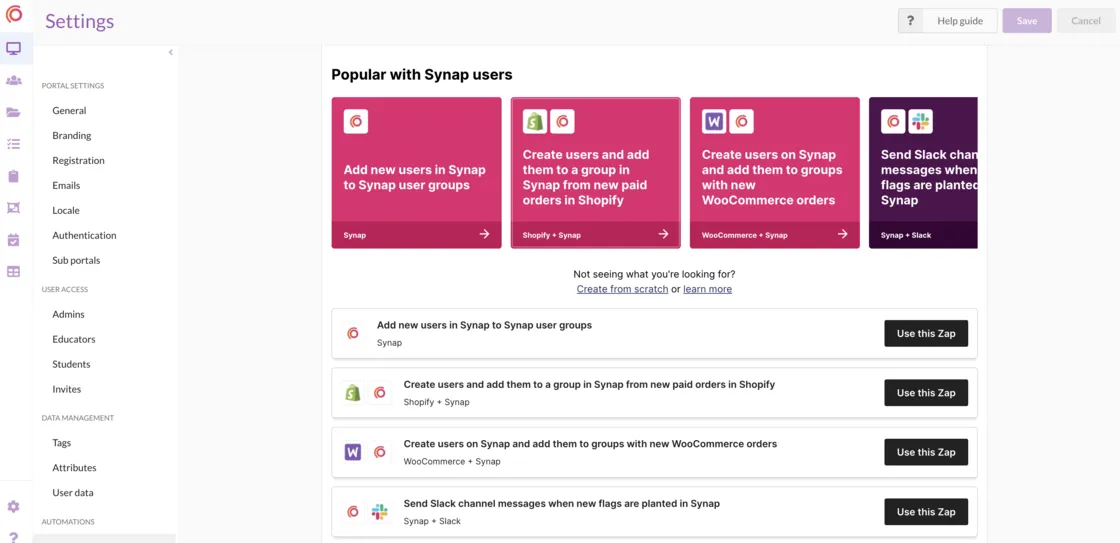The image size is (1120, 543).
Task: Open the folder icon in left rail
Action: (x=14, y=112)
